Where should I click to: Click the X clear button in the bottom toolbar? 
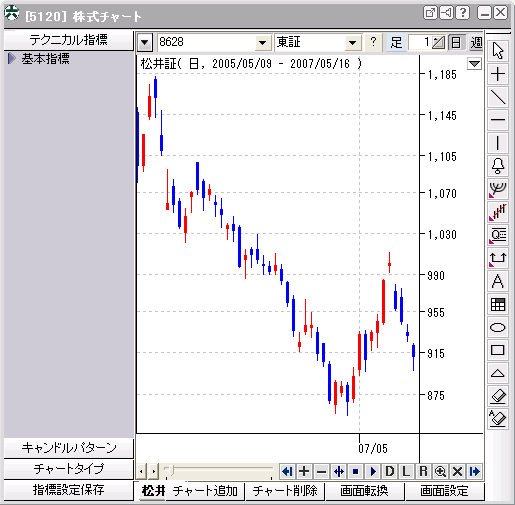(457, 471)
